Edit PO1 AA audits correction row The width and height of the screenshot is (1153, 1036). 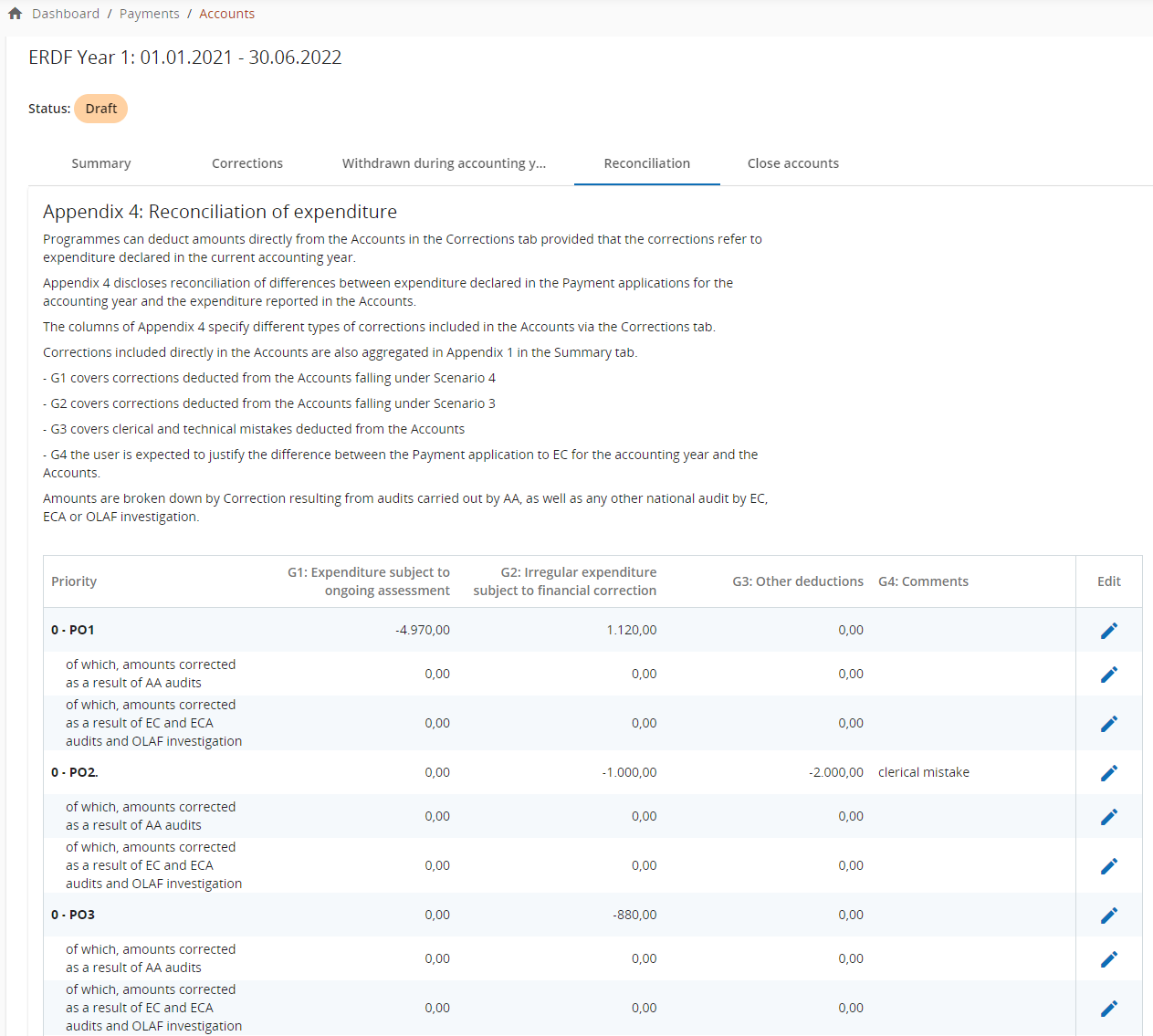1108,675
